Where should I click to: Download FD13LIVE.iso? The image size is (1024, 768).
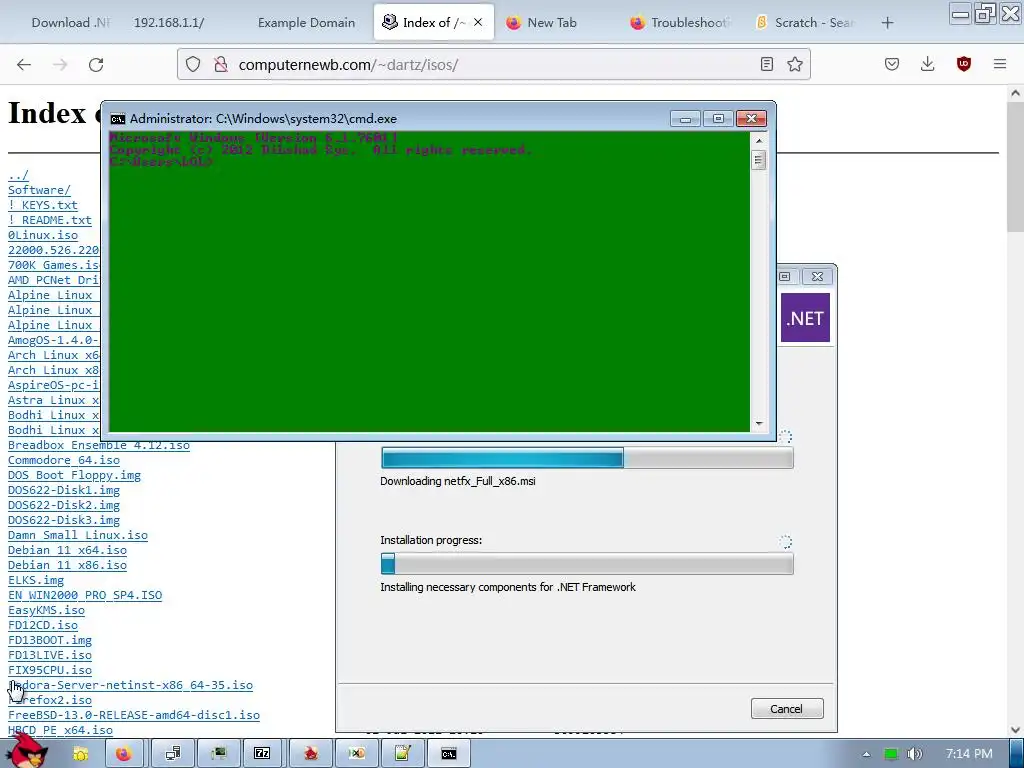[x=50, y=655]
